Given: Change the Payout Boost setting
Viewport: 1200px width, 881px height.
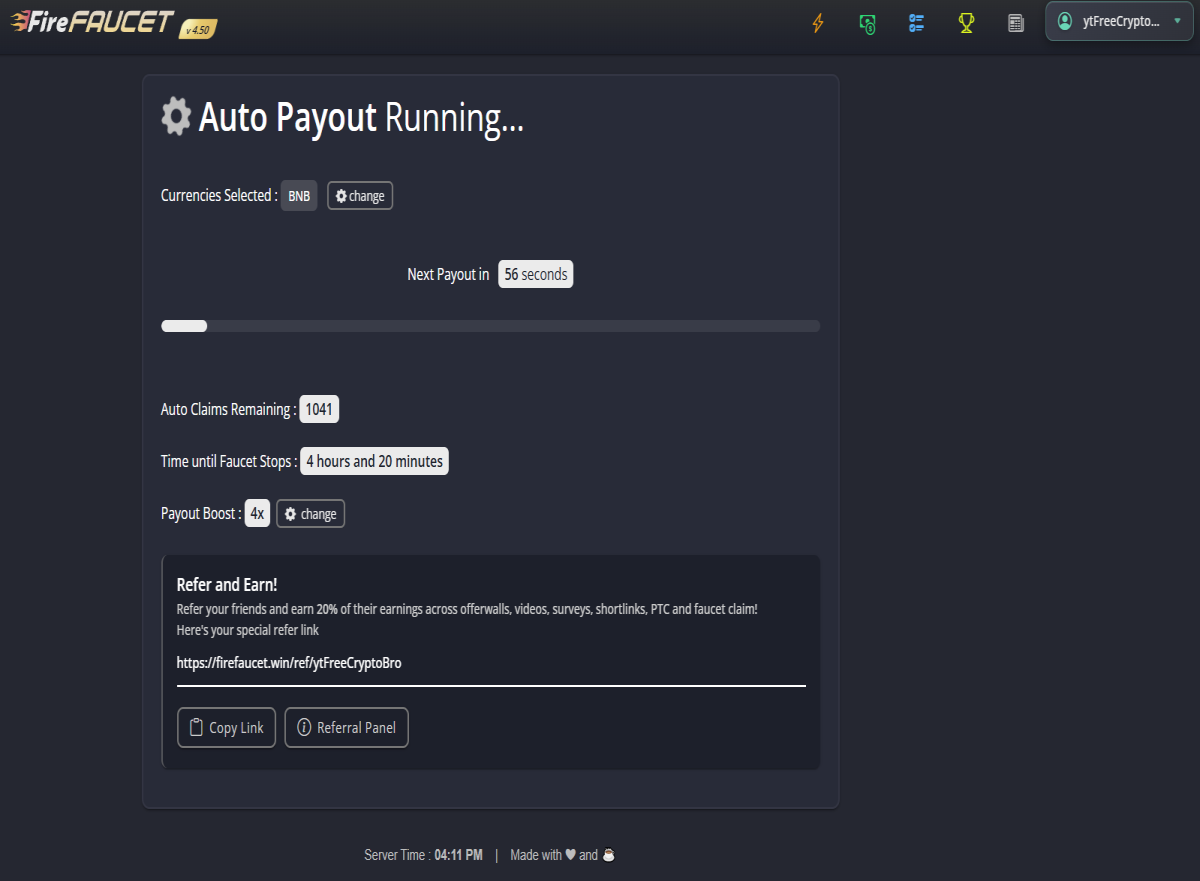Looking at the screenshot, I should click(310, 514).
